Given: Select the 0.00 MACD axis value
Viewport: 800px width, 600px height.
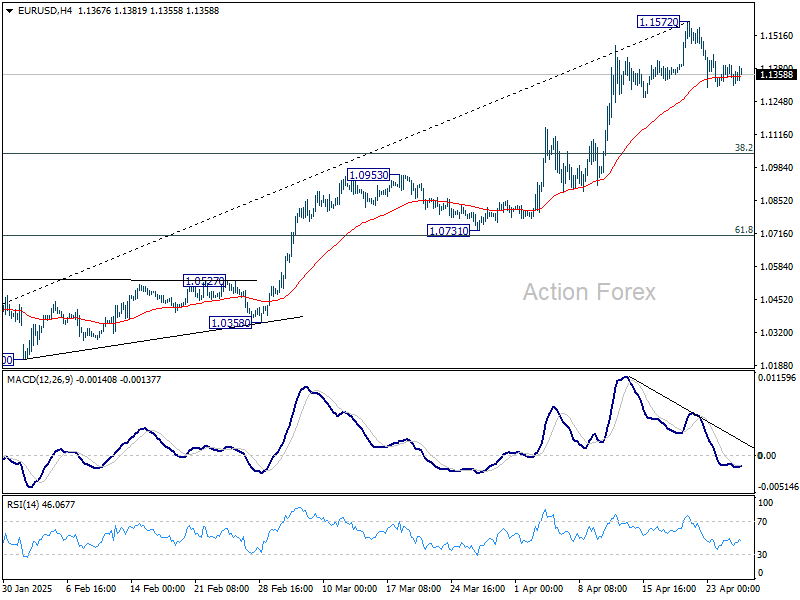Looking at the screenshot, I should click(x=766, y=452).
